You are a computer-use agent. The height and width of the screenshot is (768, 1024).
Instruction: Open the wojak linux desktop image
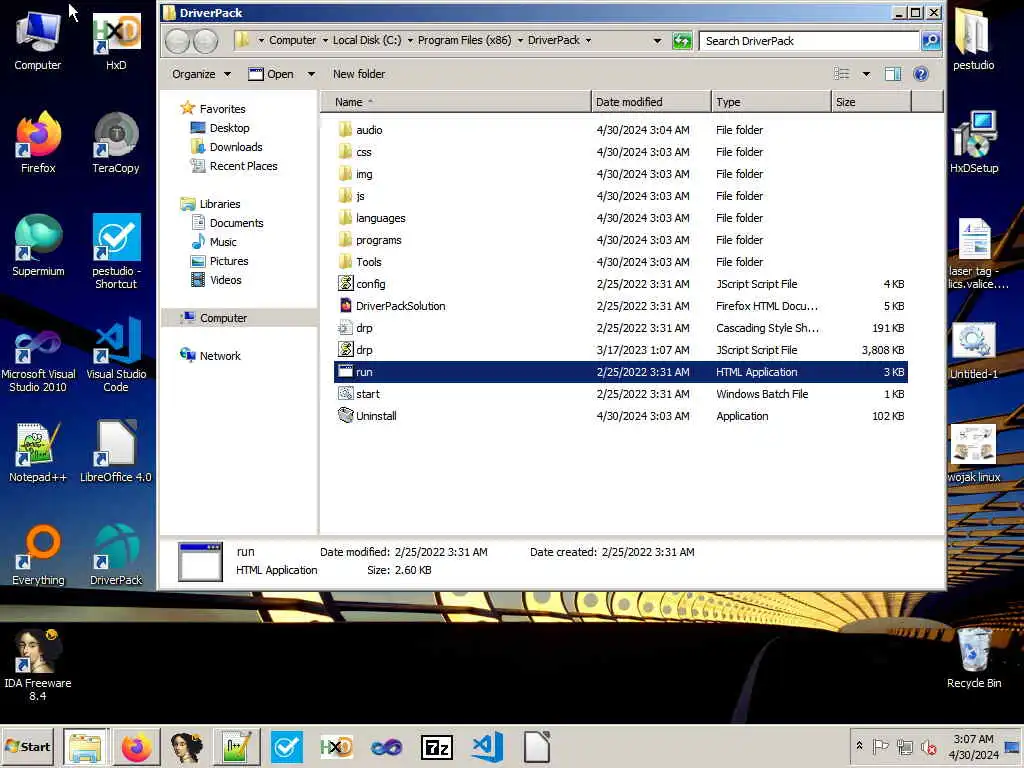tap(974, 453)
